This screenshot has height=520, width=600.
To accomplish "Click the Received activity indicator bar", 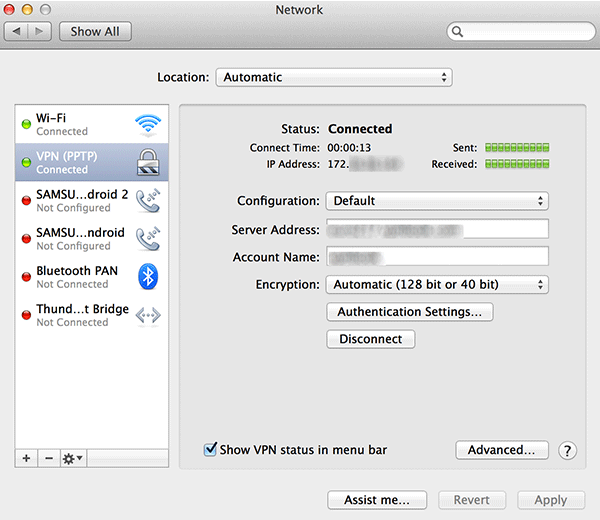I will (x=517, y=164).
